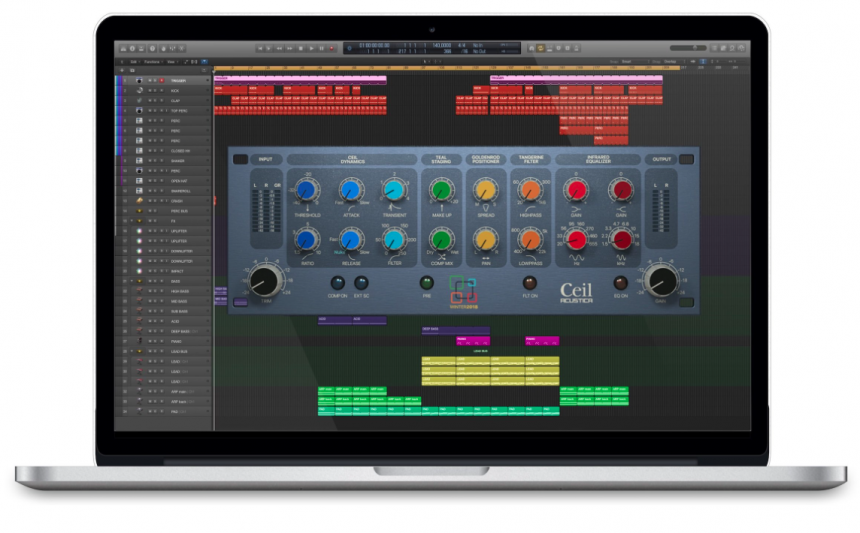Image resolution: width=860 pixels, height=533 pixels.
Task: Click the LCD tempo display
Action: (442, 45)
